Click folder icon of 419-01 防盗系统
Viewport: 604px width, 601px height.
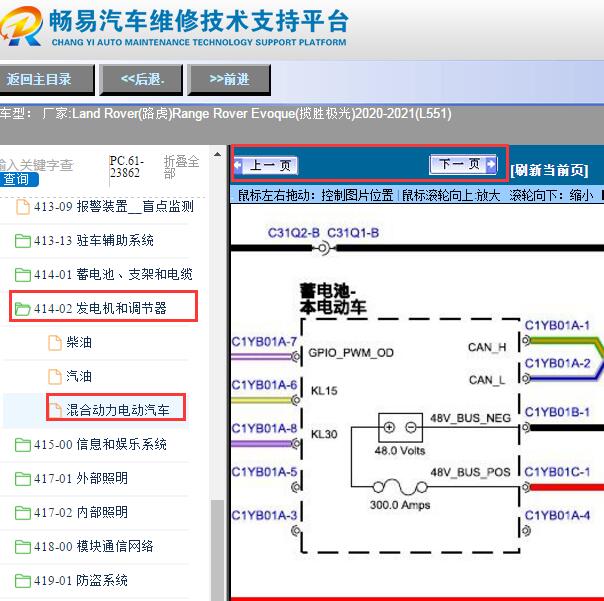click(23, 581)
